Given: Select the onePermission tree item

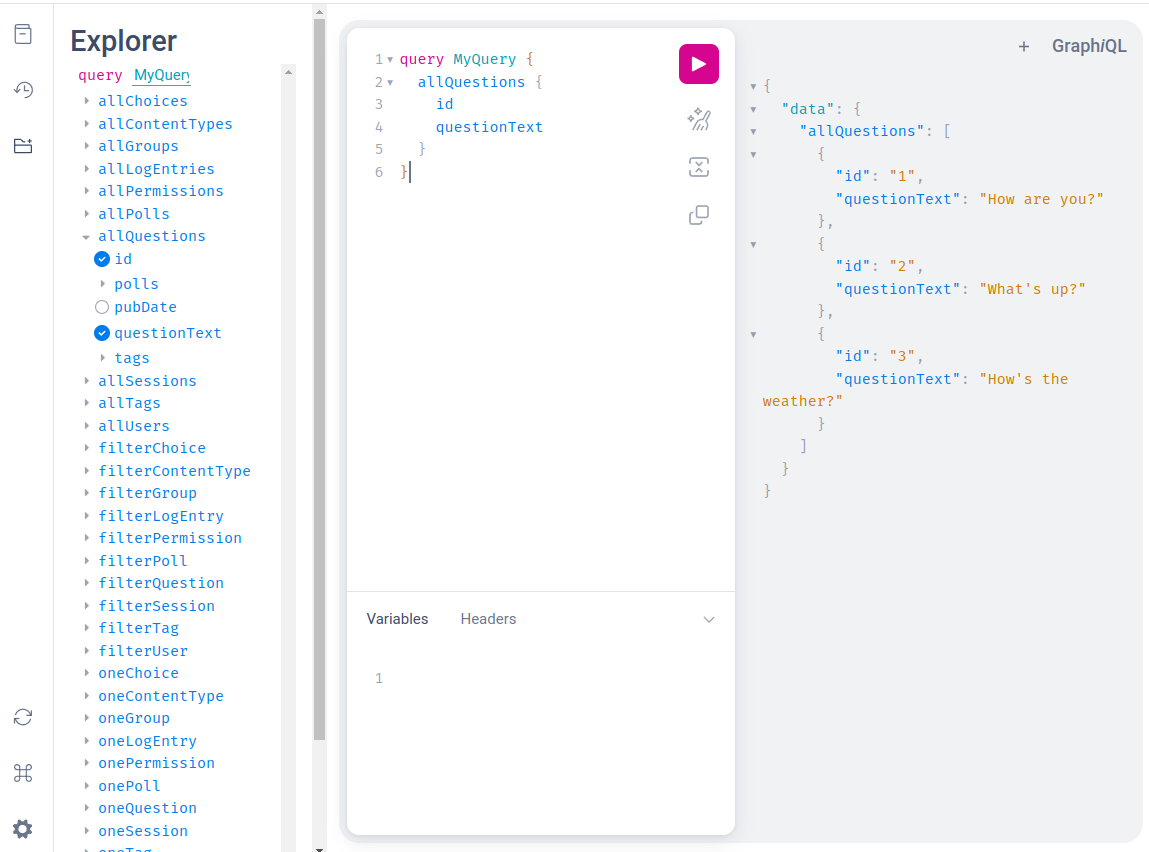Looking at the screenshot, I should (x=156, y=763).
